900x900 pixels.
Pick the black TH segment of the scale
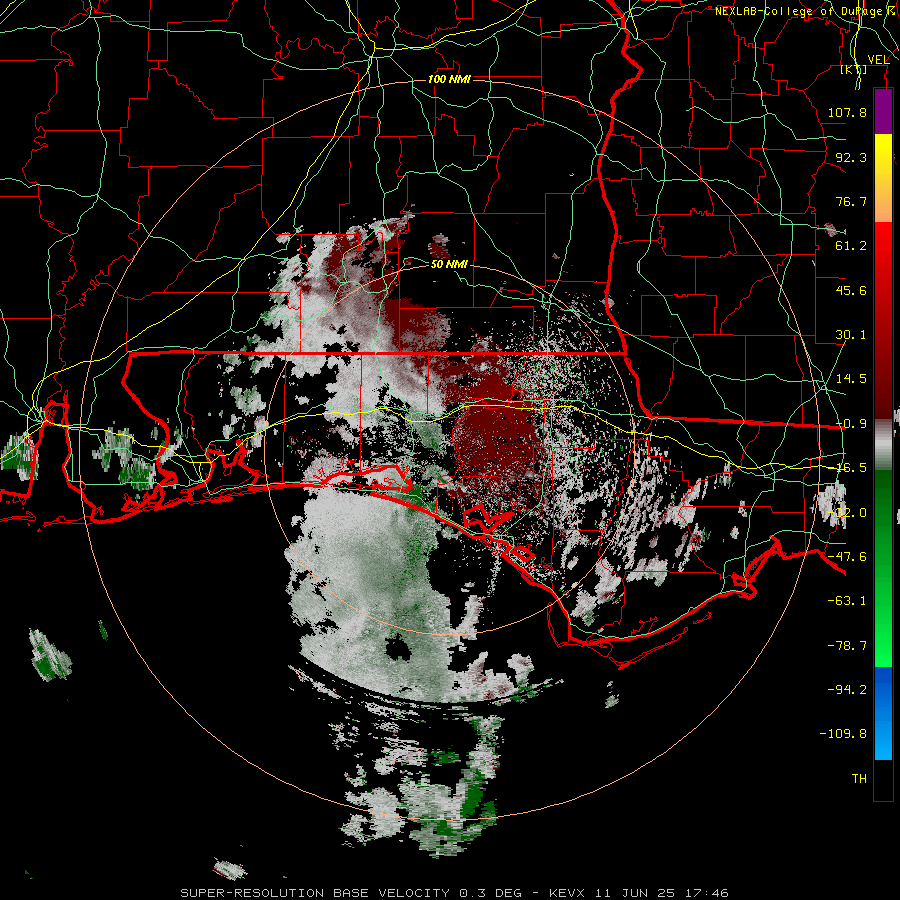(883, 779)
